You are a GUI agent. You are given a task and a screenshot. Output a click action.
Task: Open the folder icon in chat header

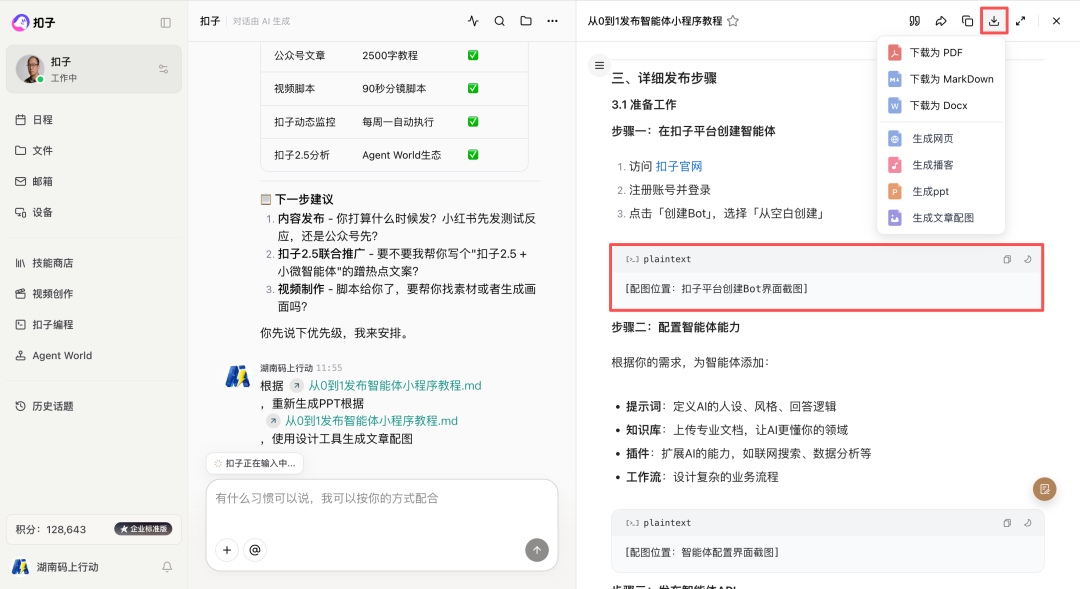coord(526,21)
